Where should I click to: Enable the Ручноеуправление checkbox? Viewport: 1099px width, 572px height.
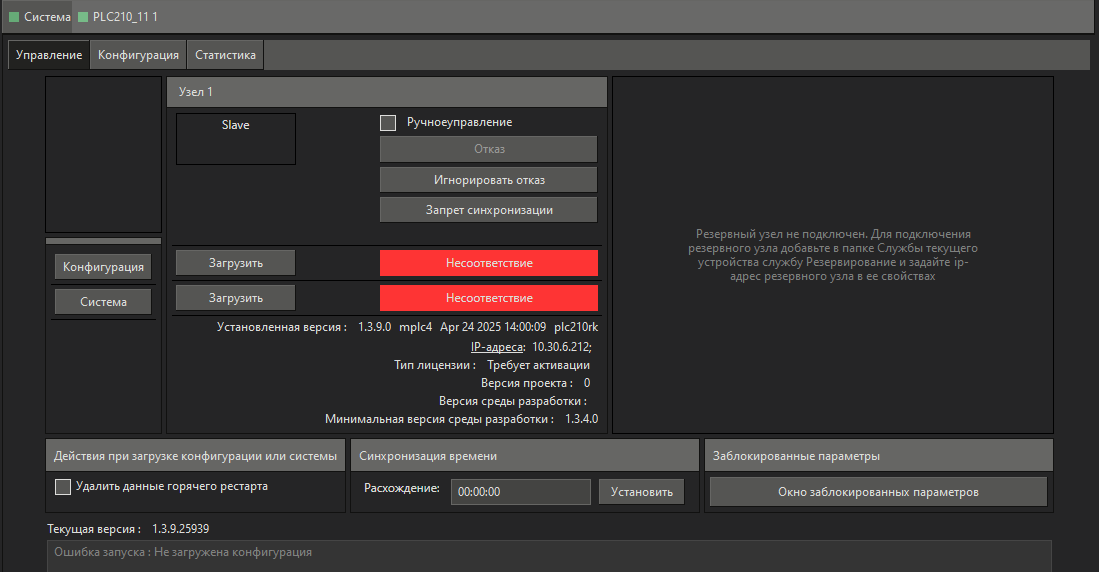point(388,123)
